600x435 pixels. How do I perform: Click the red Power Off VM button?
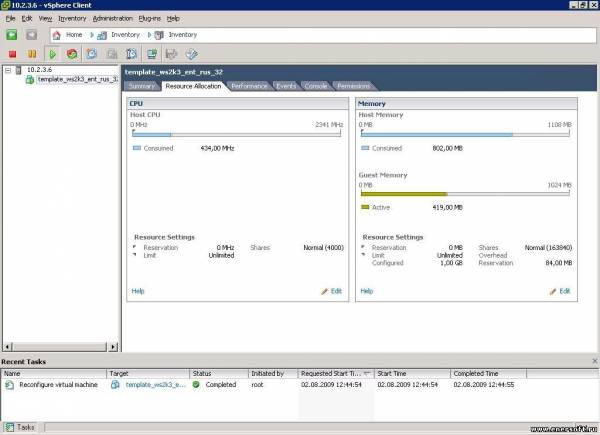click(x=13, y=54)
